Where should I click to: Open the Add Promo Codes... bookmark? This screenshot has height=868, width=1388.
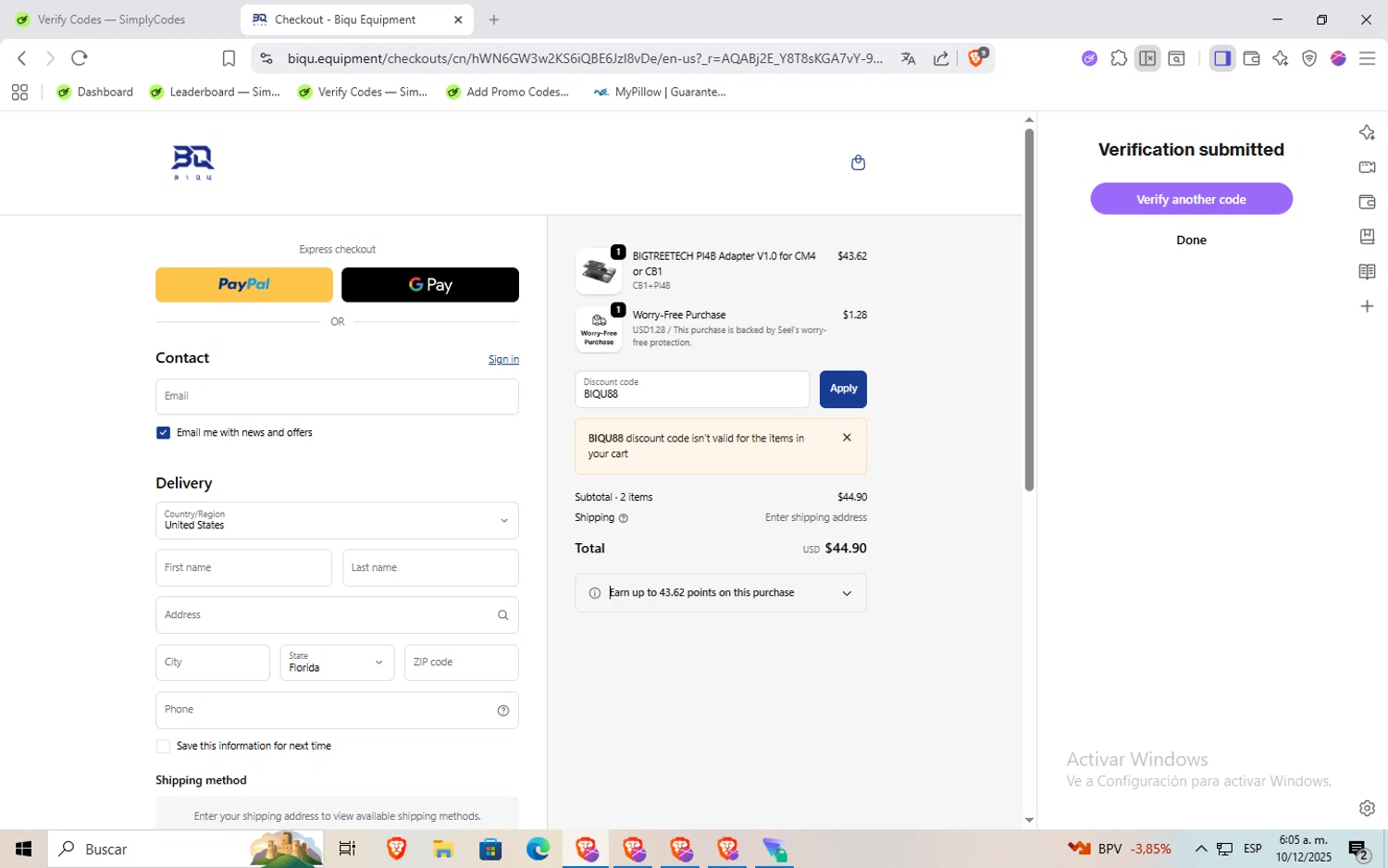point(508,92)
